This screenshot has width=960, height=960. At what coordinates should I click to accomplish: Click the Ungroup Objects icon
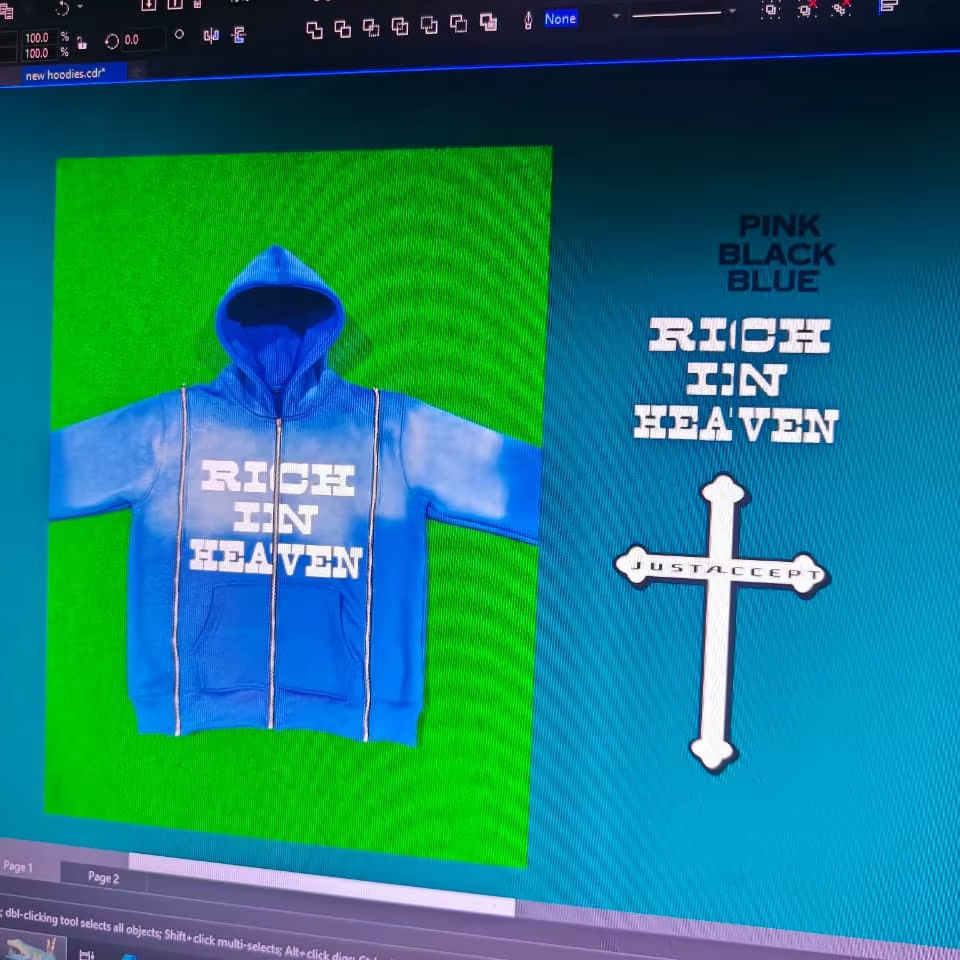coord(806,9)
